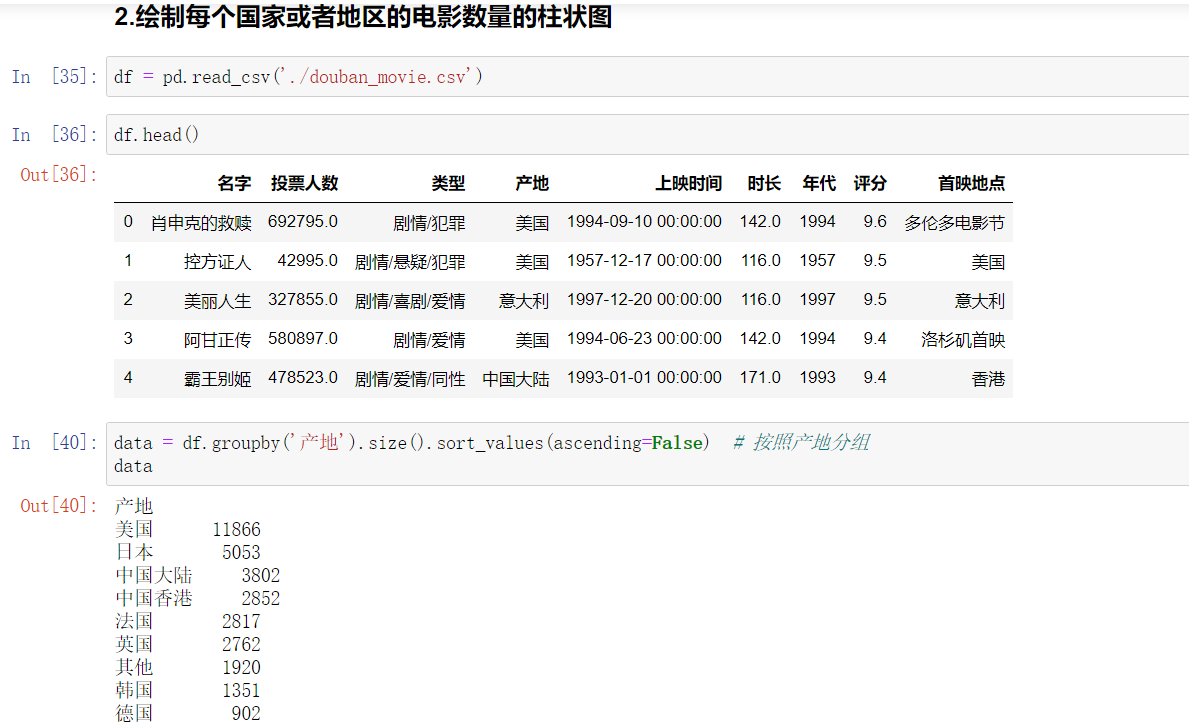Click the 时长 column header
The image size is (1189, 723).
pos(764,183)
